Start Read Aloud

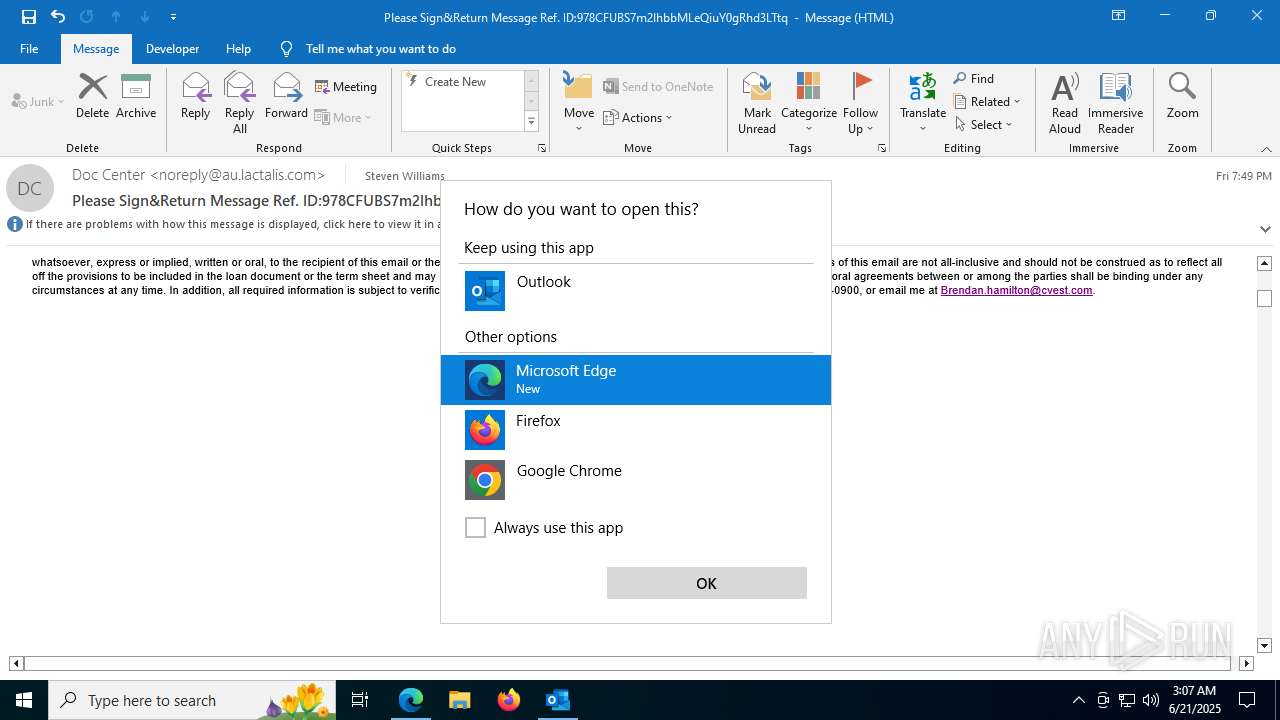point(1065,103)
